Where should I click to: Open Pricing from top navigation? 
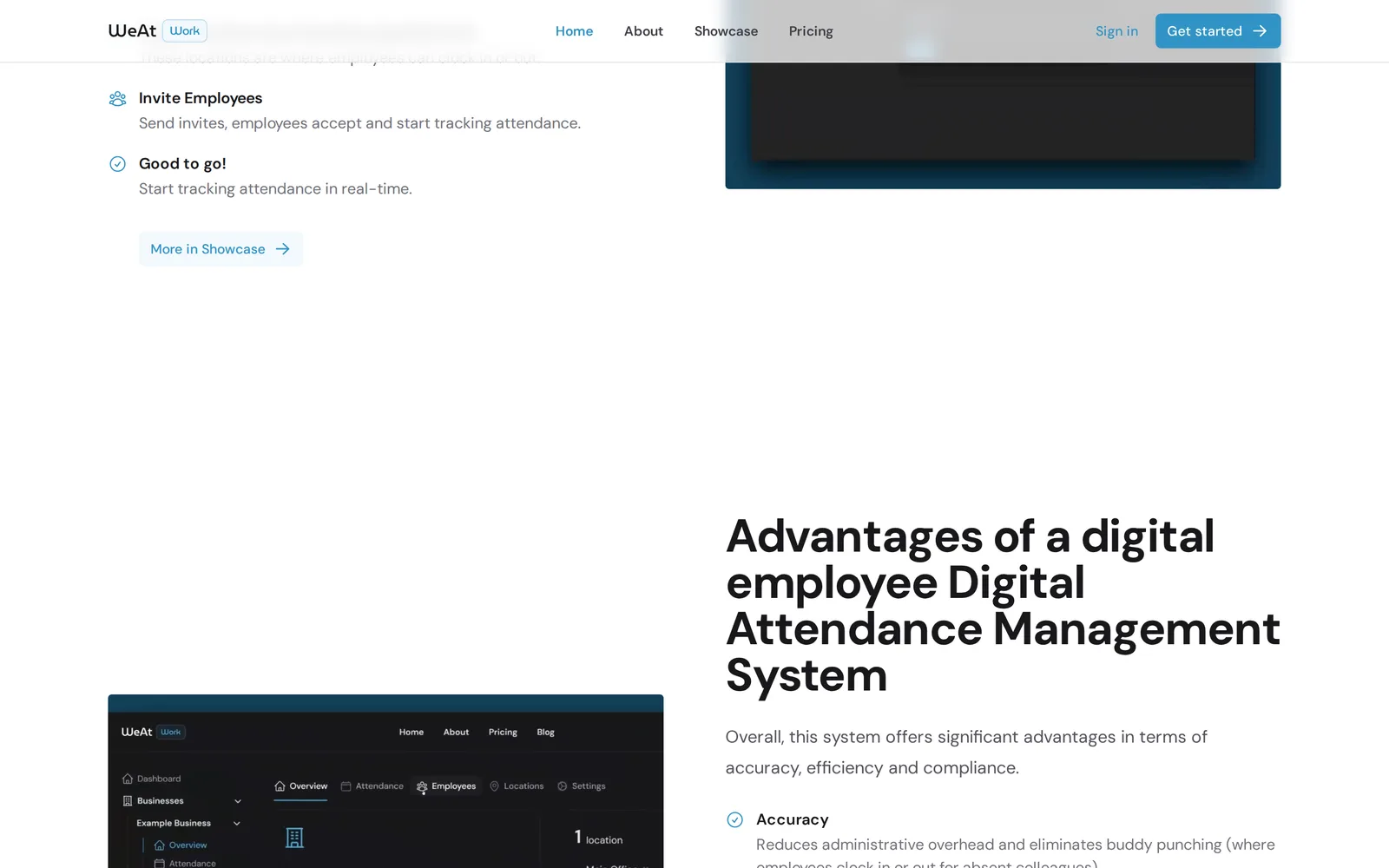[811, 31]
